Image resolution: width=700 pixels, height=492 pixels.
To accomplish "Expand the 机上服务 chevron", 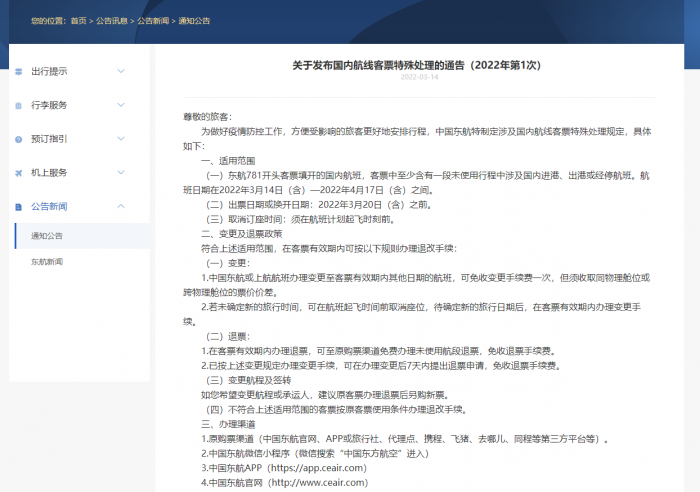I will (121, 172).
